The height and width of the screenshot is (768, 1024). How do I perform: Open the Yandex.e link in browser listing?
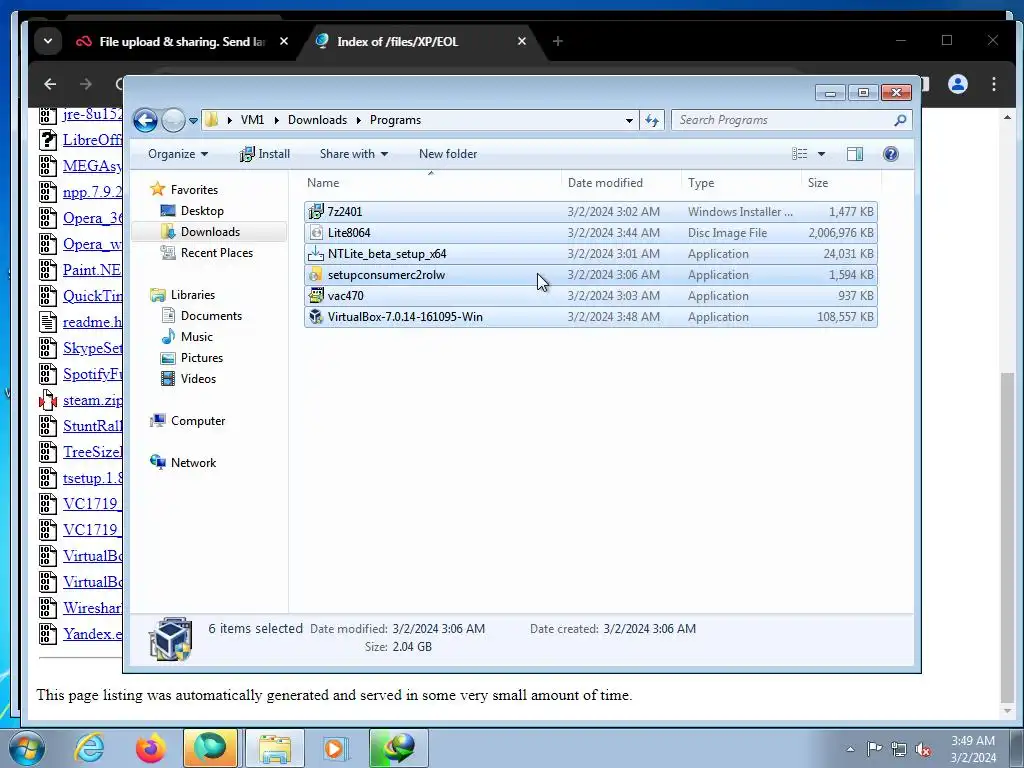click(92, 634)
